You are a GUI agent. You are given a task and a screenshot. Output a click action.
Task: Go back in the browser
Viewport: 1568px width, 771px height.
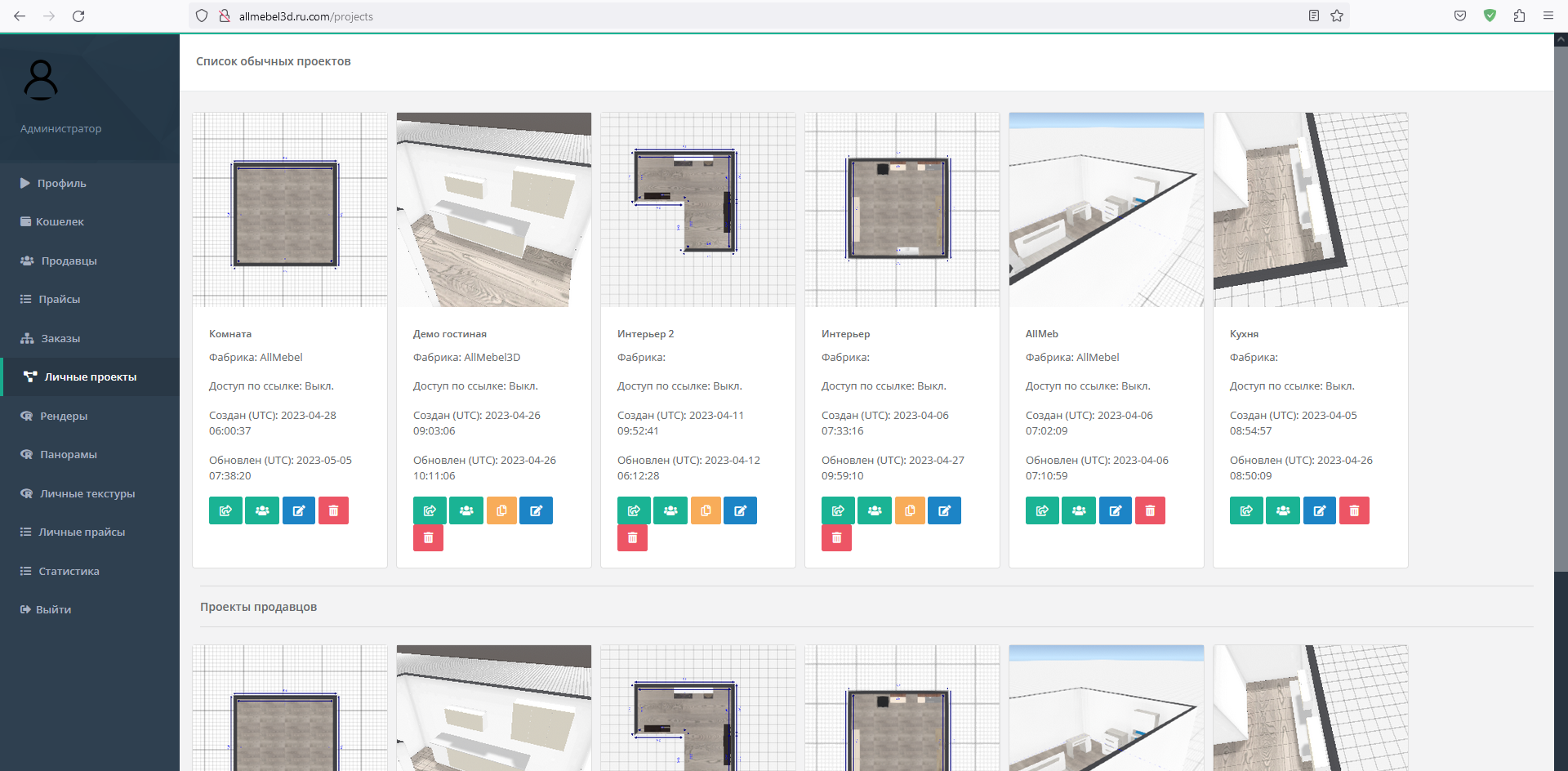coord(20,16)
